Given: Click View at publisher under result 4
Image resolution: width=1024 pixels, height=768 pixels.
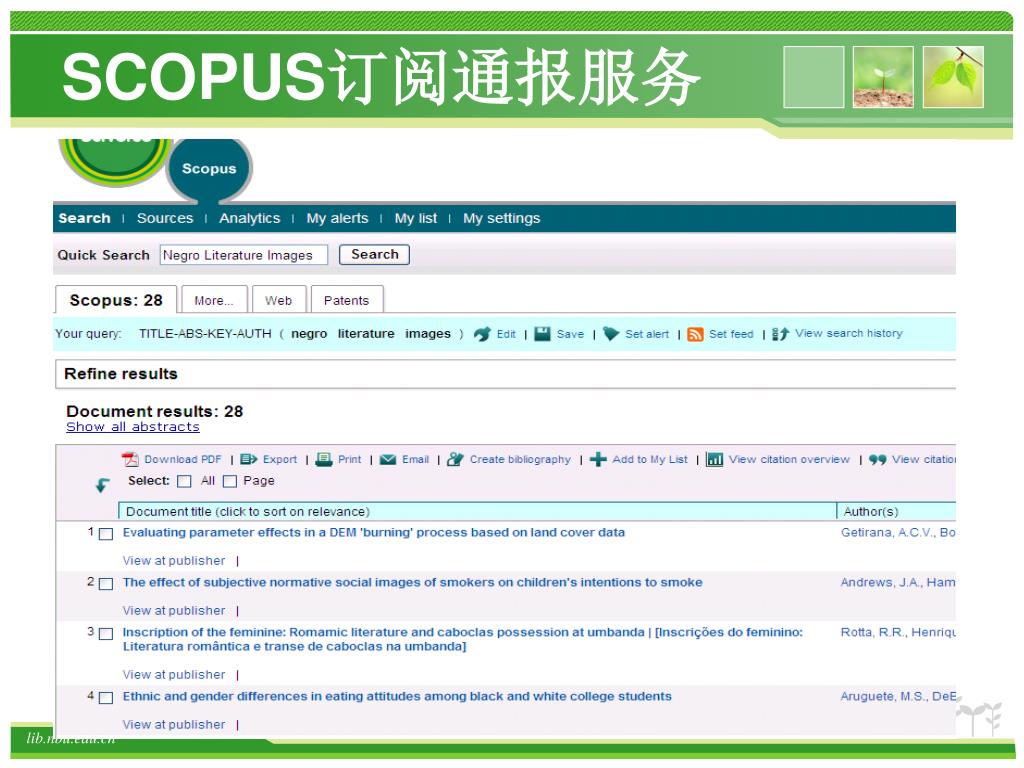Looking at the screenshot, I should 174,724.
